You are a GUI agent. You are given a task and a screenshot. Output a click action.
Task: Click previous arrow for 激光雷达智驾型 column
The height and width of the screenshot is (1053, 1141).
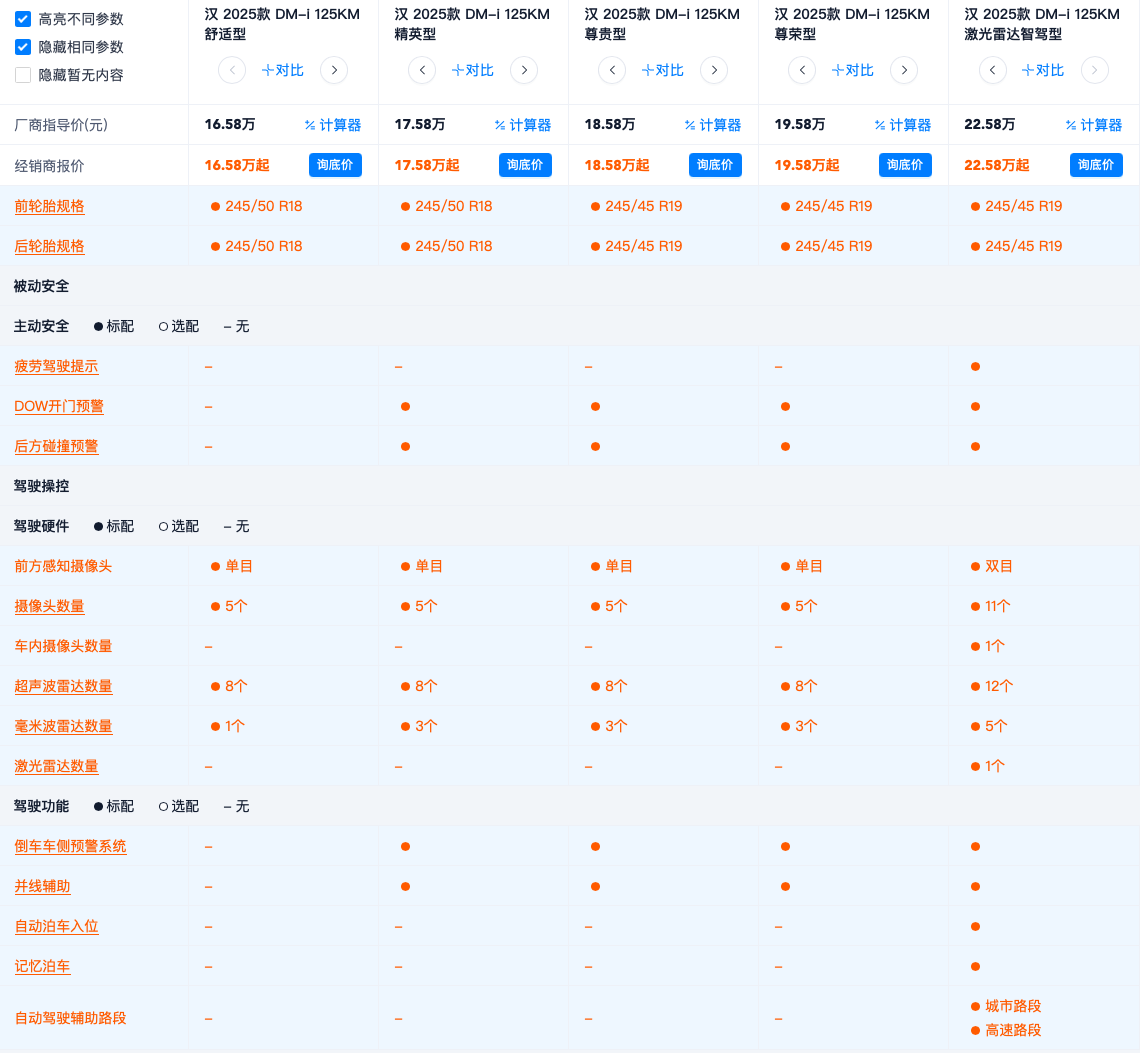[x=993, y=71]
